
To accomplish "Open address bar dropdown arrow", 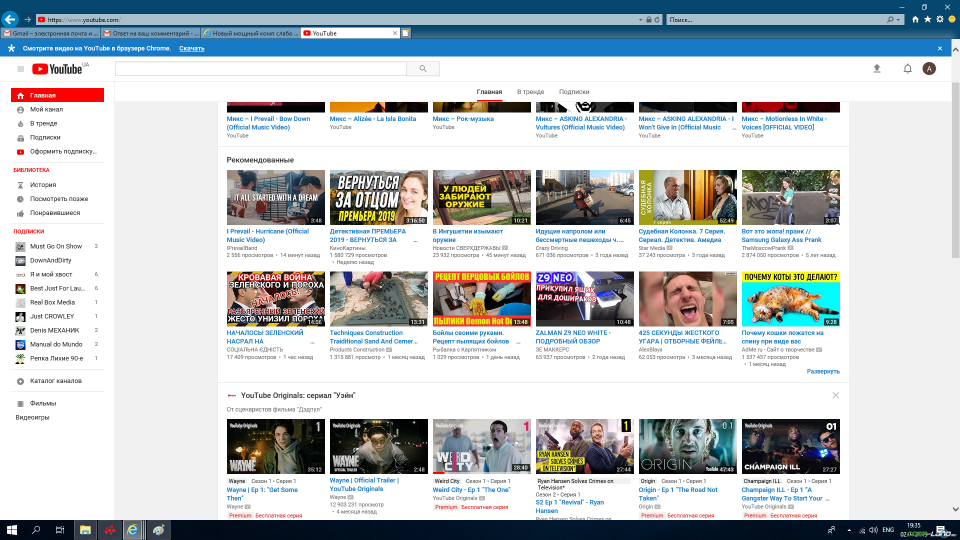I will click(x=640, y=20).
